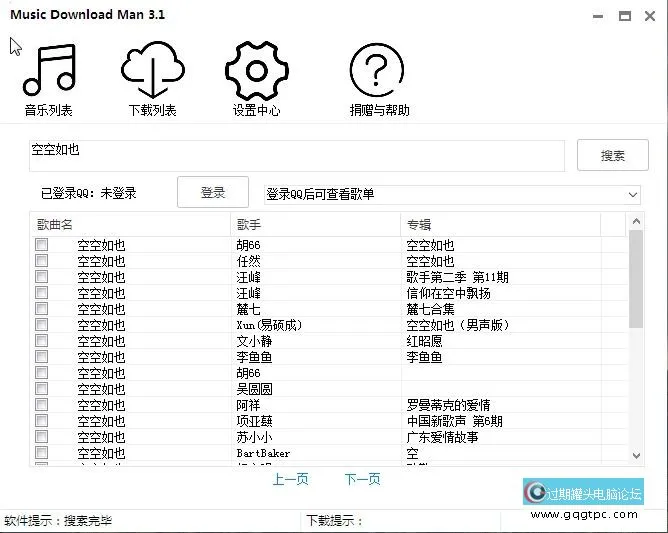
Task: Click album 空空如也（男声版）
Action: (458, 326)
